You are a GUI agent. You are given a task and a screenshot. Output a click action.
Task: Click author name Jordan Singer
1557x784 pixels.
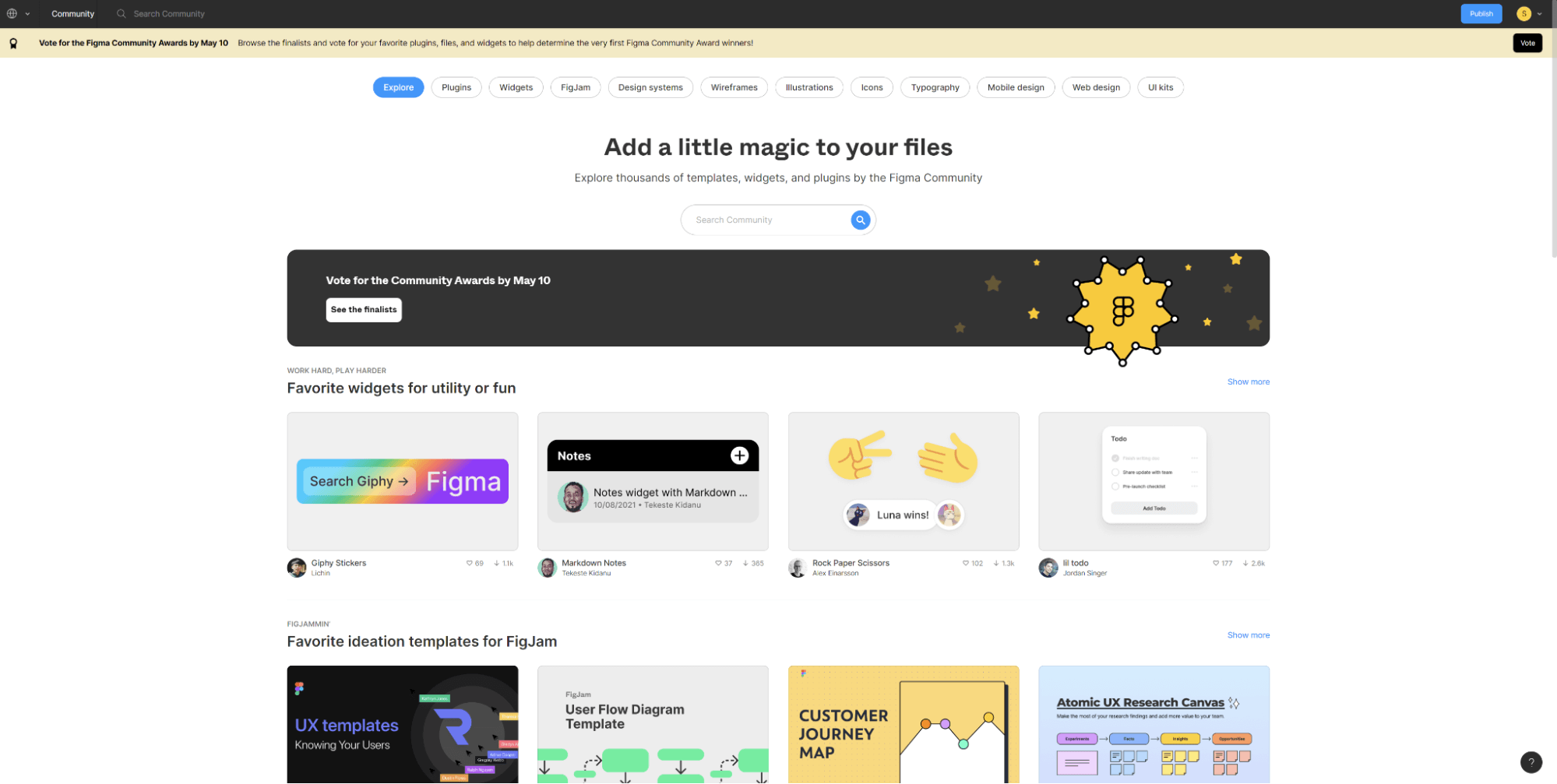(1084, 573)
